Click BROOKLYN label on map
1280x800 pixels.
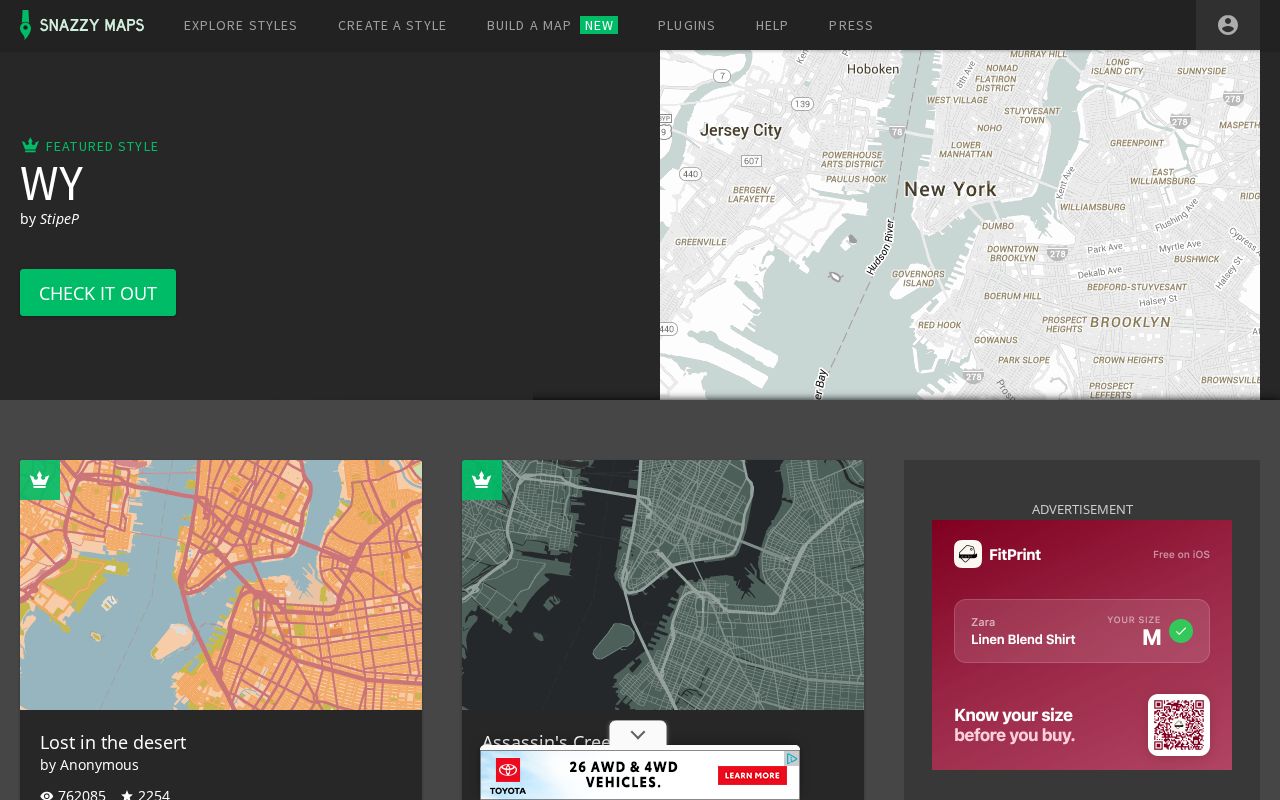click(x=1130, y=322)
